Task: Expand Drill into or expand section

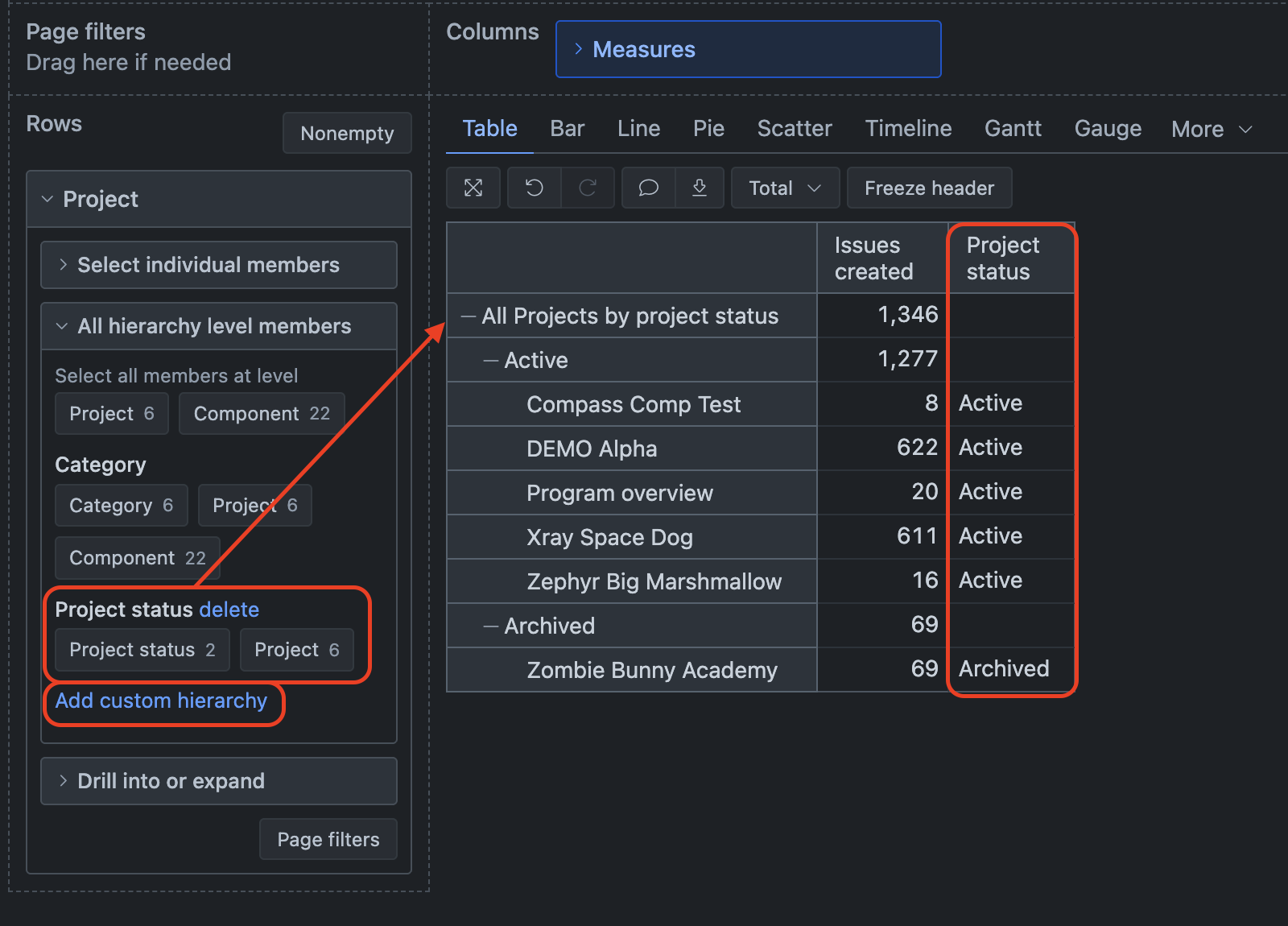Action: [x=64, y=781]
